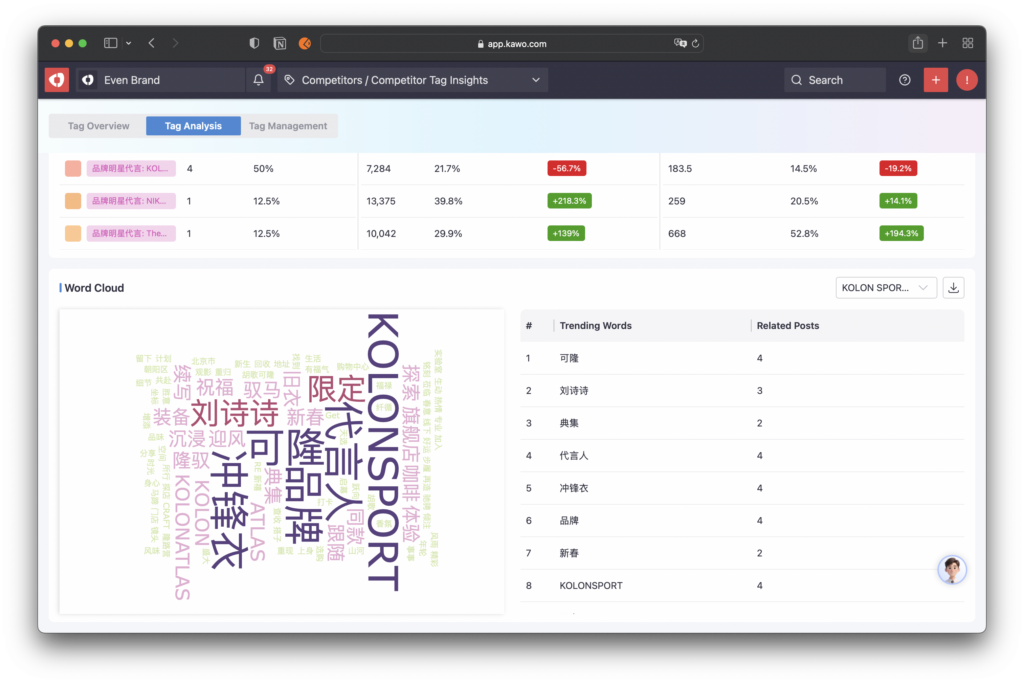Click the red plus create button
The width and height of the screenshot is (1024, 683).
[x=935, y=80]
